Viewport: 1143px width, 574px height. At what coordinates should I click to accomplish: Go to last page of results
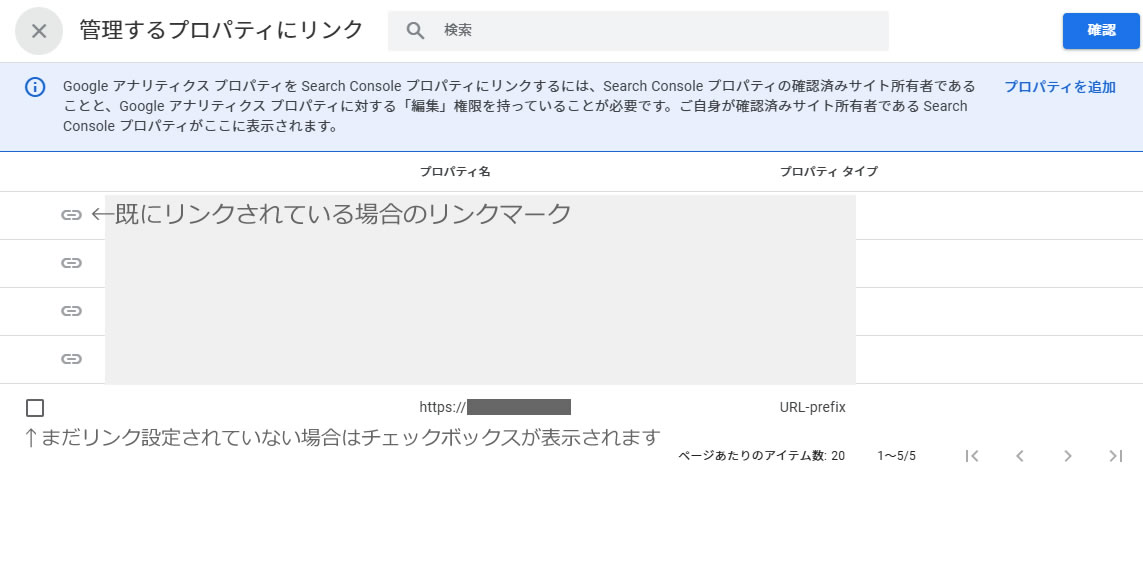point(1115,456)
